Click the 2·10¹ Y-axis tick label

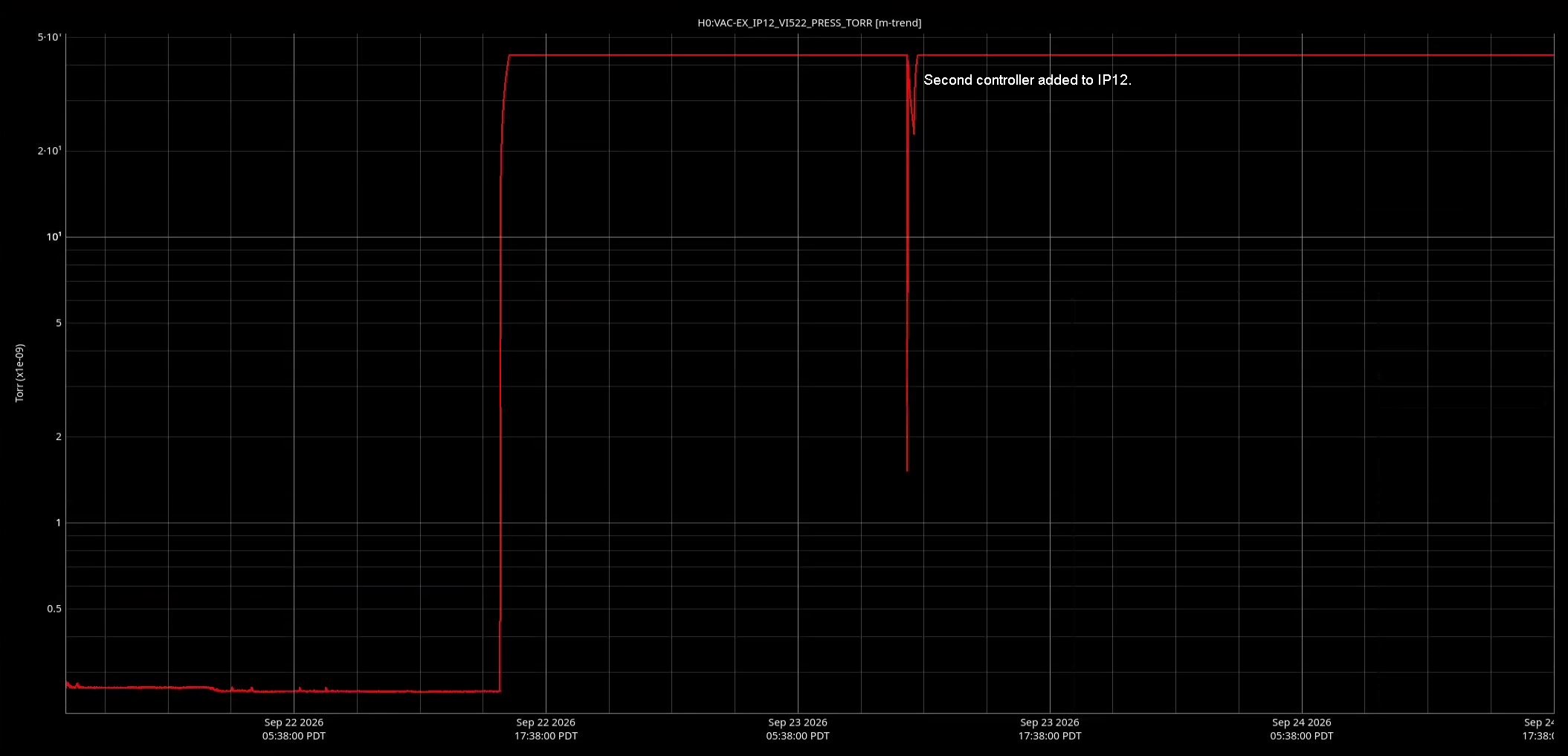(50, 151)
